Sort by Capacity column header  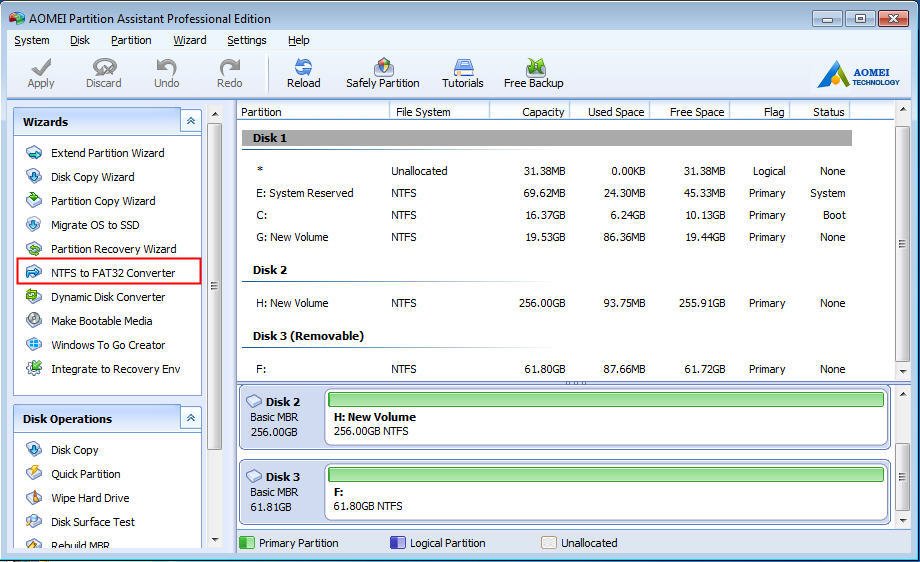[530, 111]
